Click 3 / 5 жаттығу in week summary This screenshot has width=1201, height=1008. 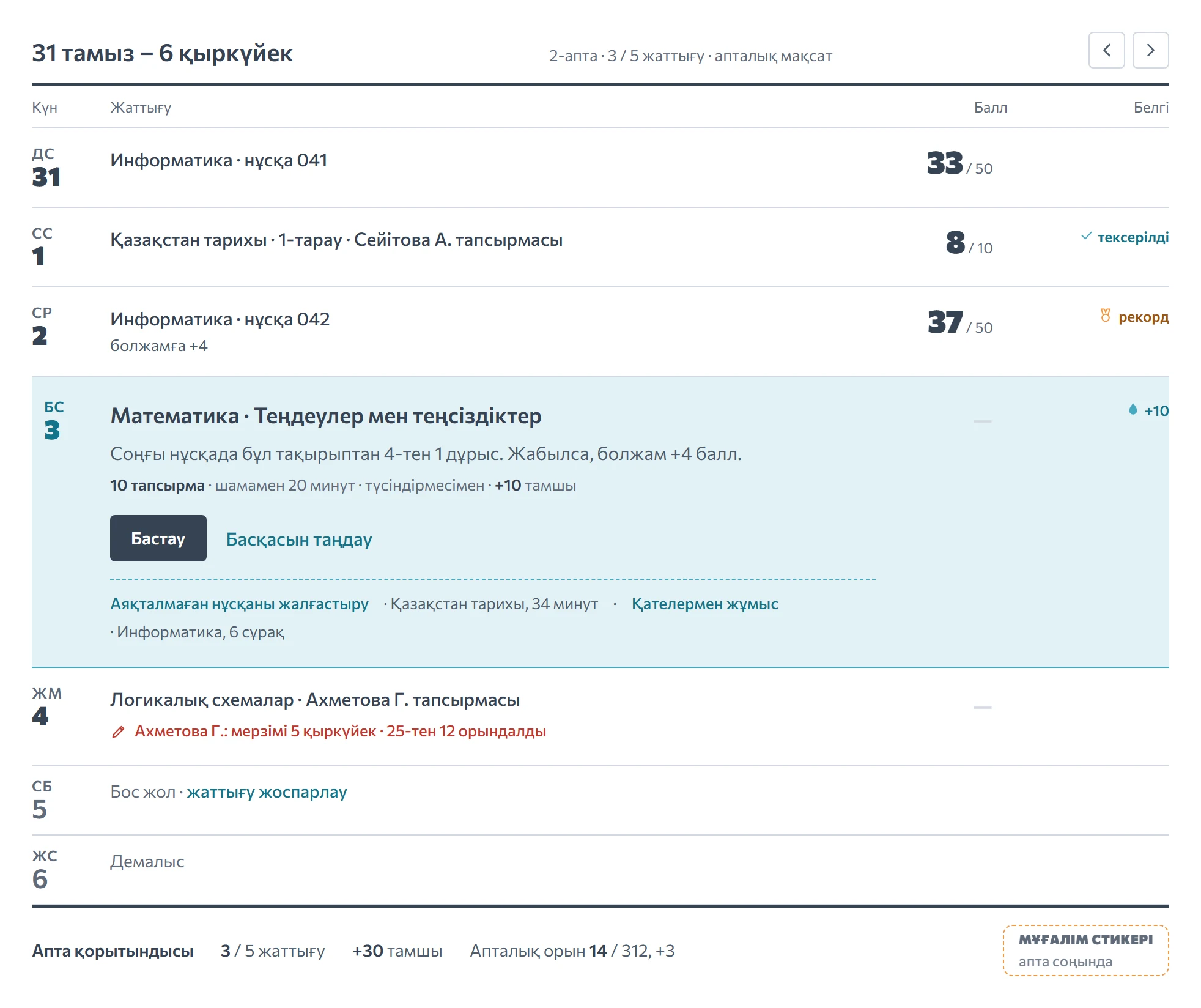coord(273,951)
